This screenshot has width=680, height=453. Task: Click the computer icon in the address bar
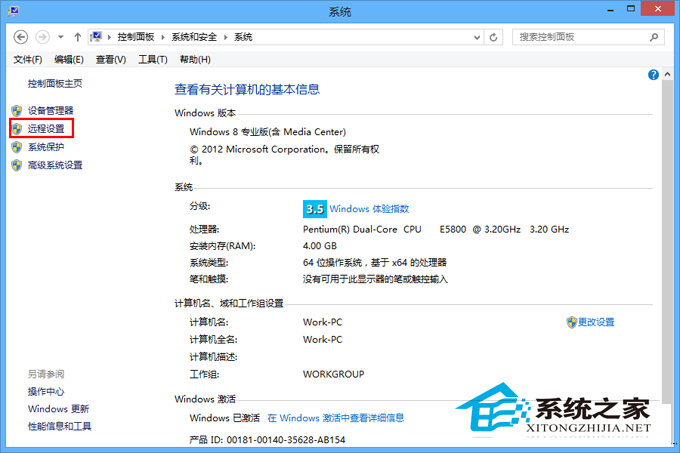click(x=96, y=37)
